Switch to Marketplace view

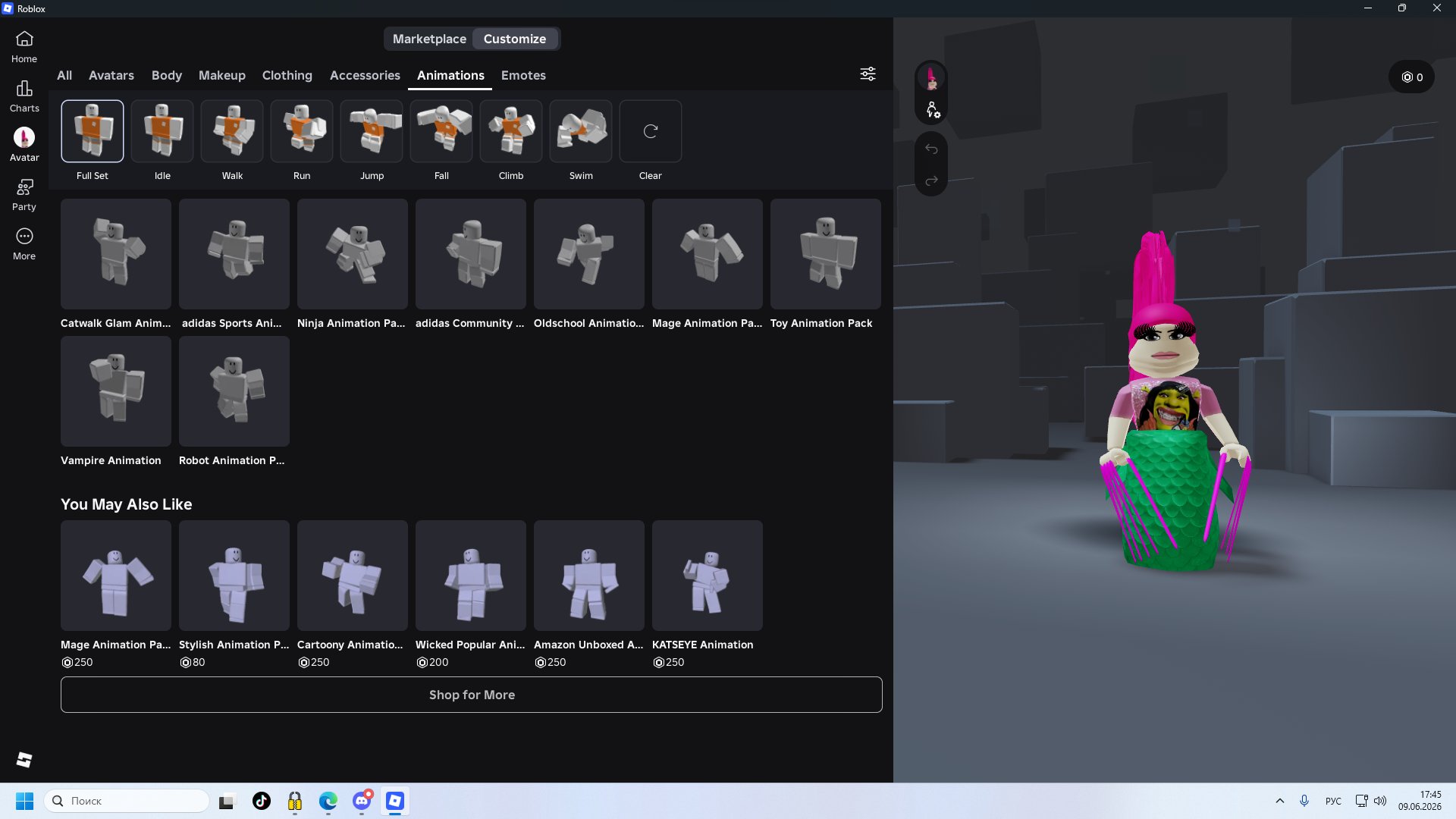point(429,39)
